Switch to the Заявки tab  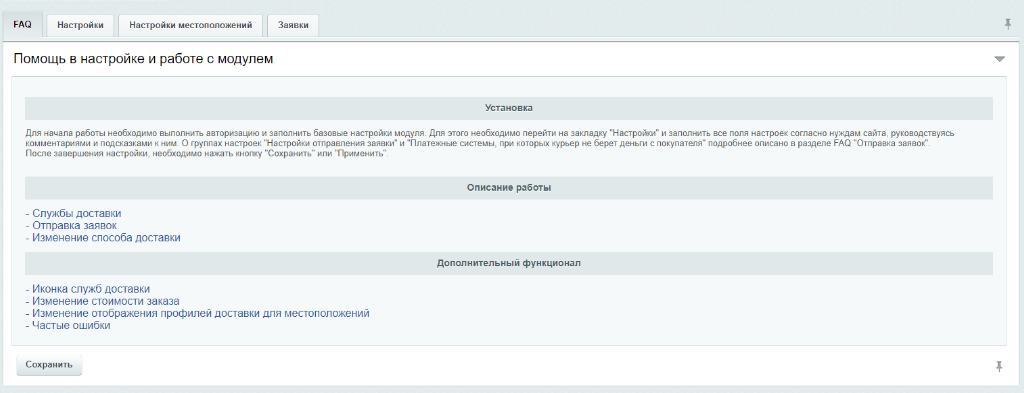tap(293, 25)
